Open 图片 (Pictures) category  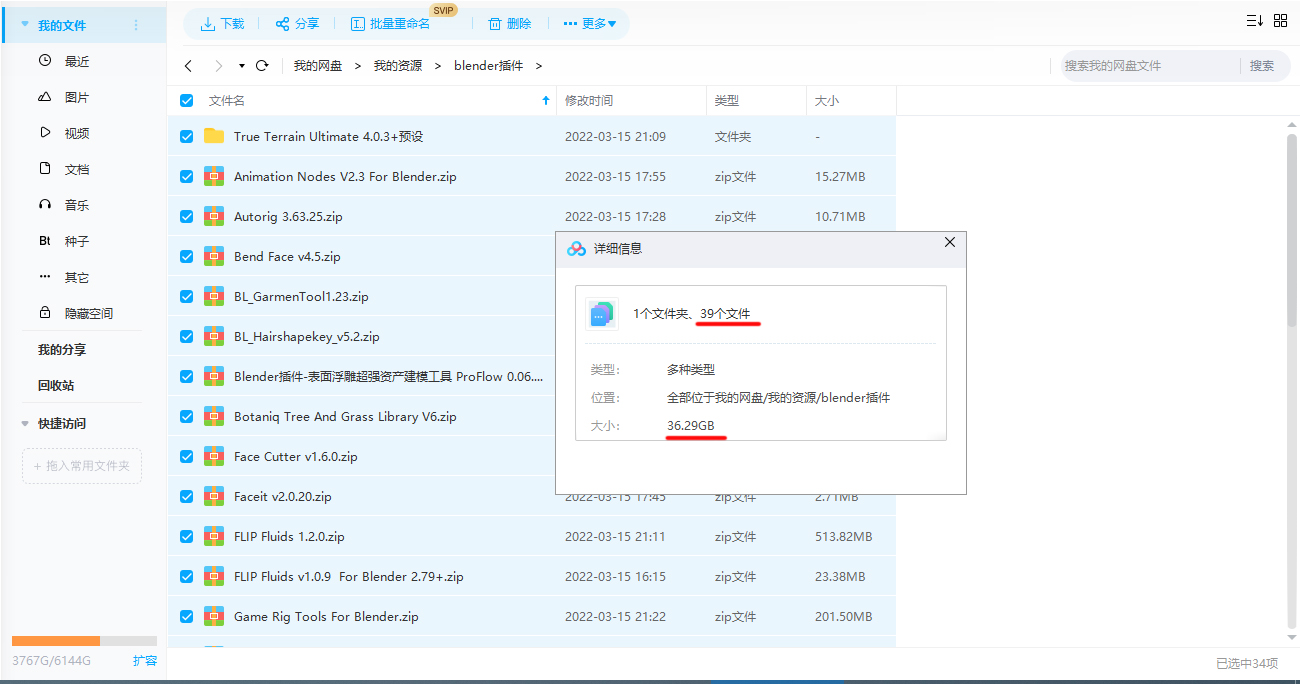point(77,97)
